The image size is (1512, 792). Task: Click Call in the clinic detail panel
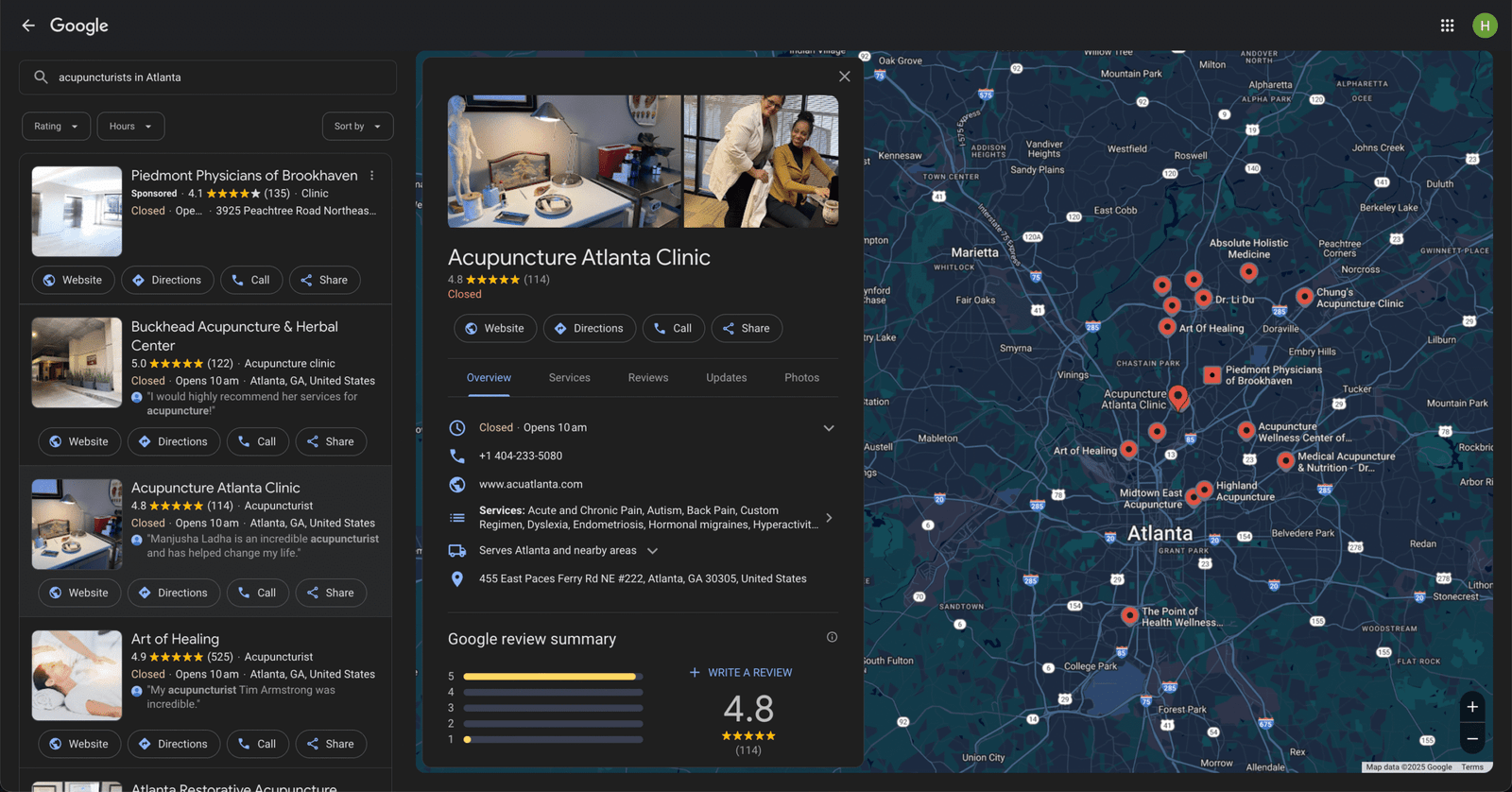tap(674, 329)
